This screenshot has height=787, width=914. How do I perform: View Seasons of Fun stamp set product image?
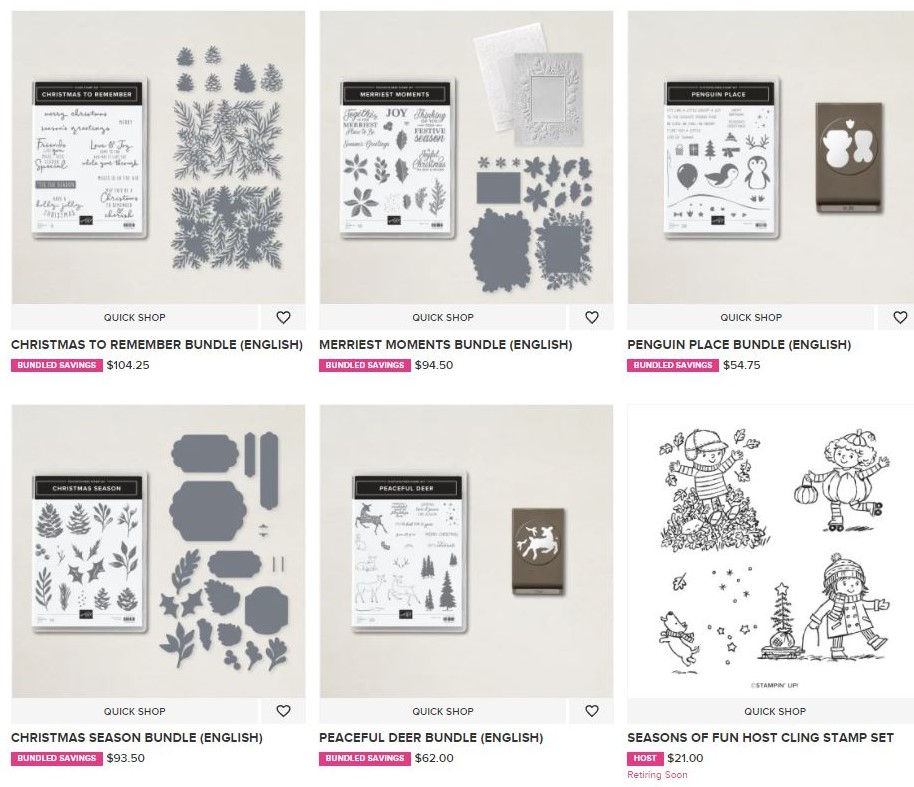tap(771, 551)
